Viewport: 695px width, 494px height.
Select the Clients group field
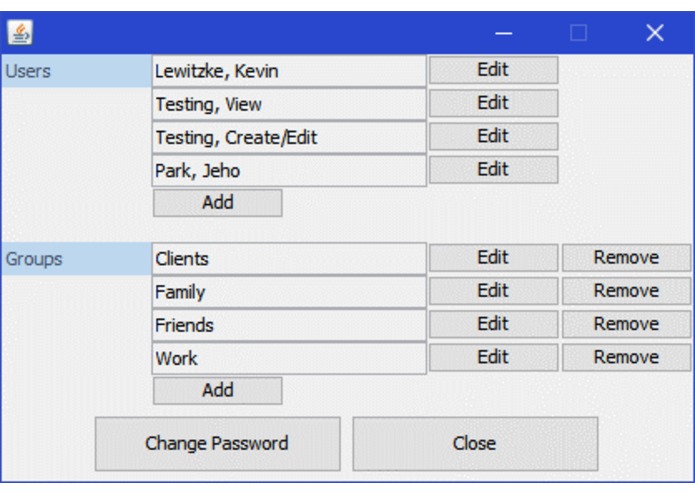[x=289, y=259]
